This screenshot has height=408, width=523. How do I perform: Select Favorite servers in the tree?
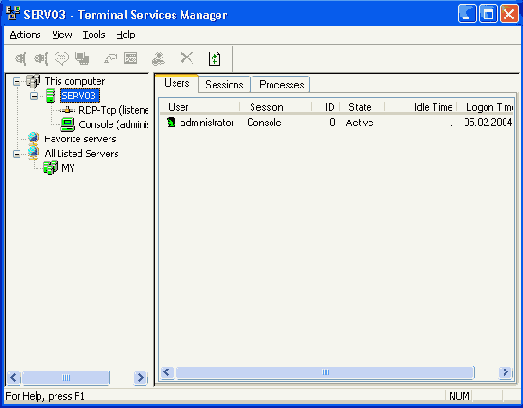[x=80, y=139]
